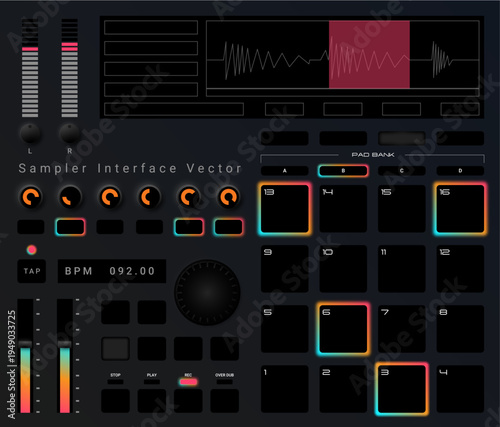Tap drum pad 11
This screenshot has height=427, width=500.
402,269
